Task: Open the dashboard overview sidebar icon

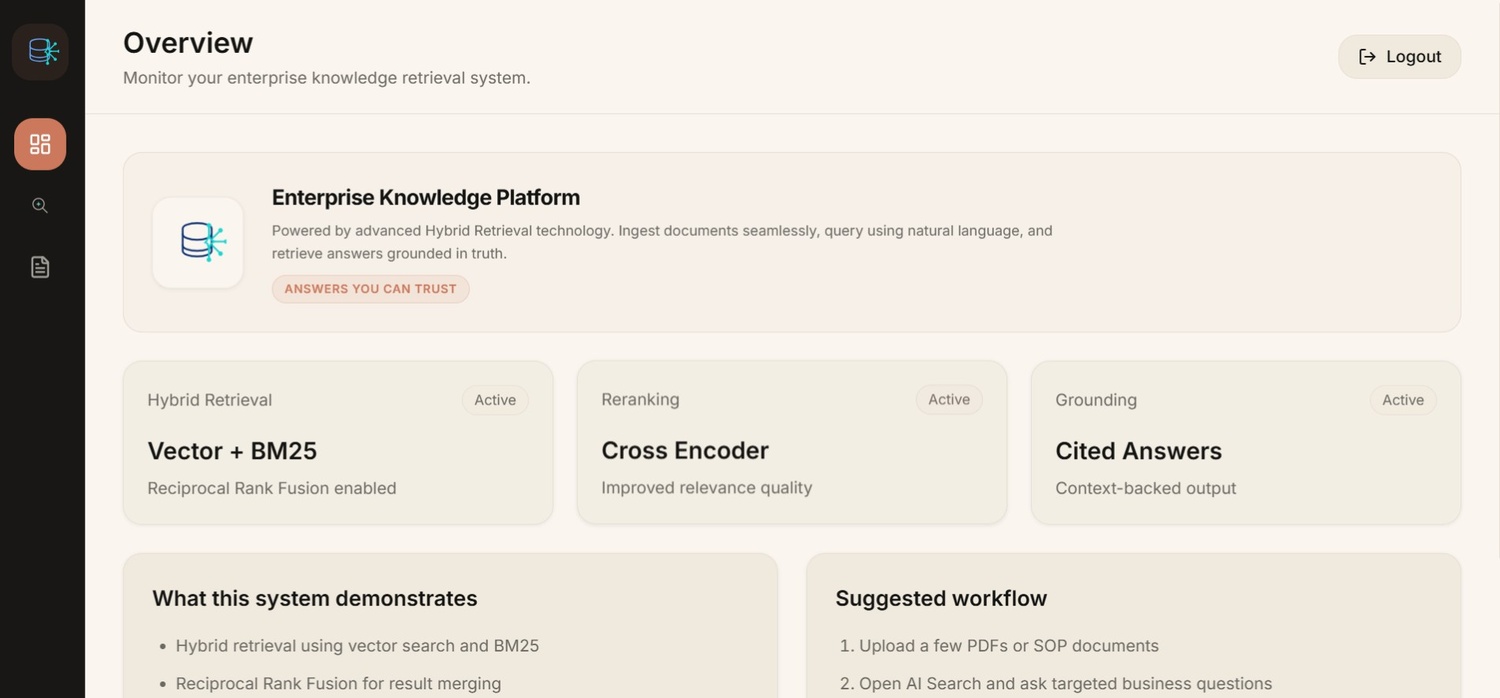Action: [40, 144]
